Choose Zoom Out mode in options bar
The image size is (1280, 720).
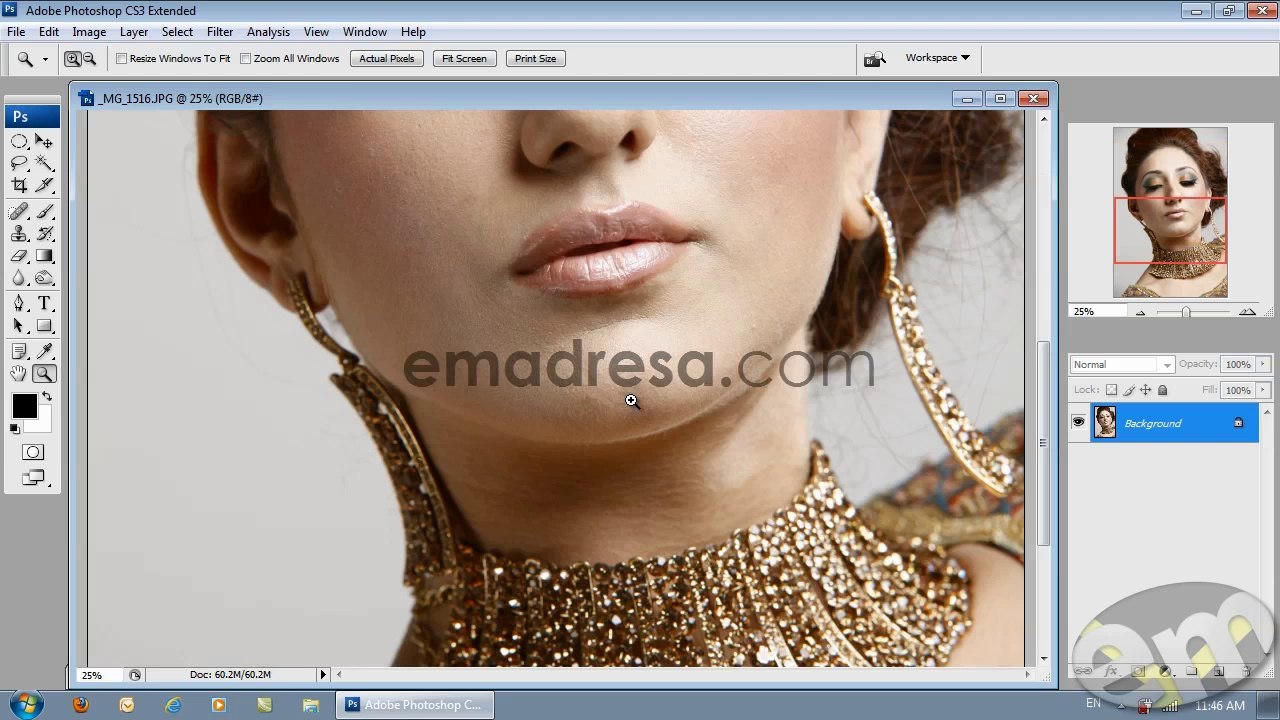coord(89,59)
